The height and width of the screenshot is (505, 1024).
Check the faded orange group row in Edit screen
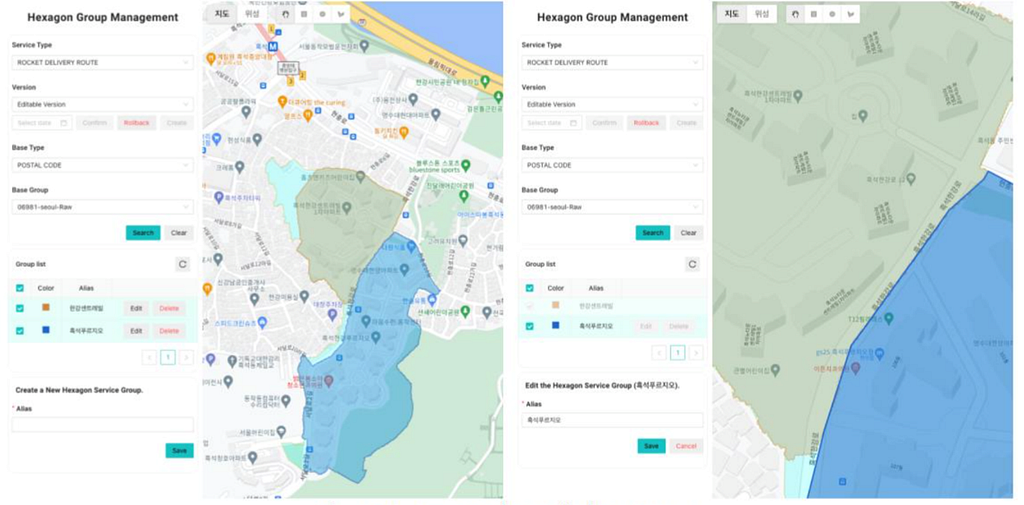coord(530,305)
